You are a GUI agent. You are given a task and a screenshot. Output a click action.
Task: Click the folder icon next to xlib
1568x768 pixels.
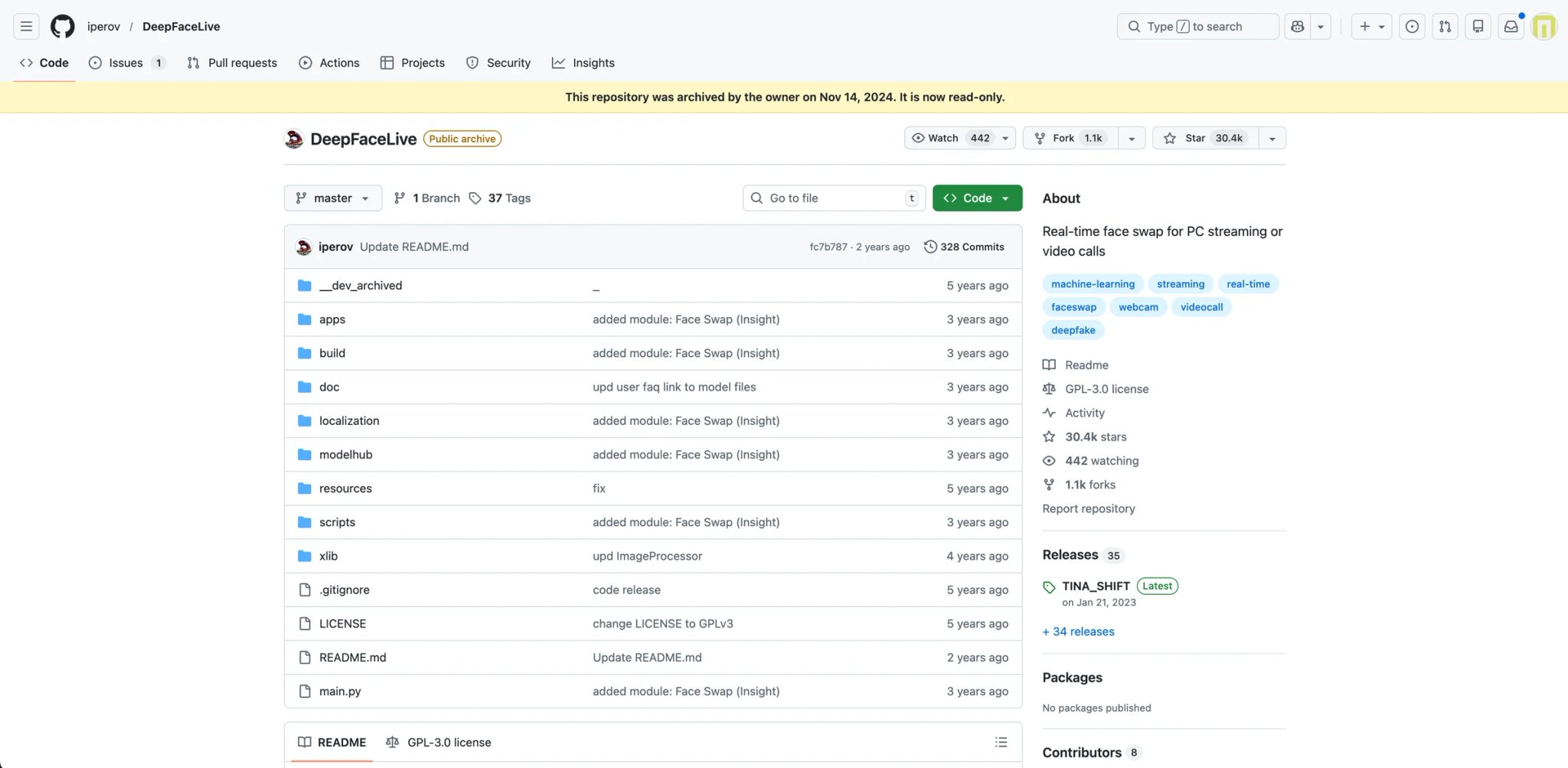point(305,556)
